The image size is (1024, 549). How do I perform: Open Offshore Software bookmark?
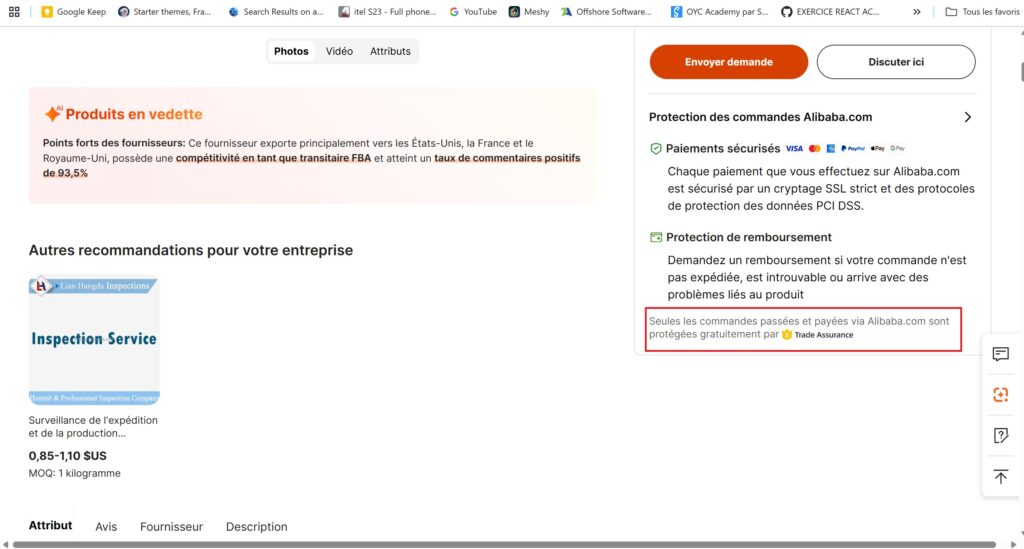(x=606, y=12)
